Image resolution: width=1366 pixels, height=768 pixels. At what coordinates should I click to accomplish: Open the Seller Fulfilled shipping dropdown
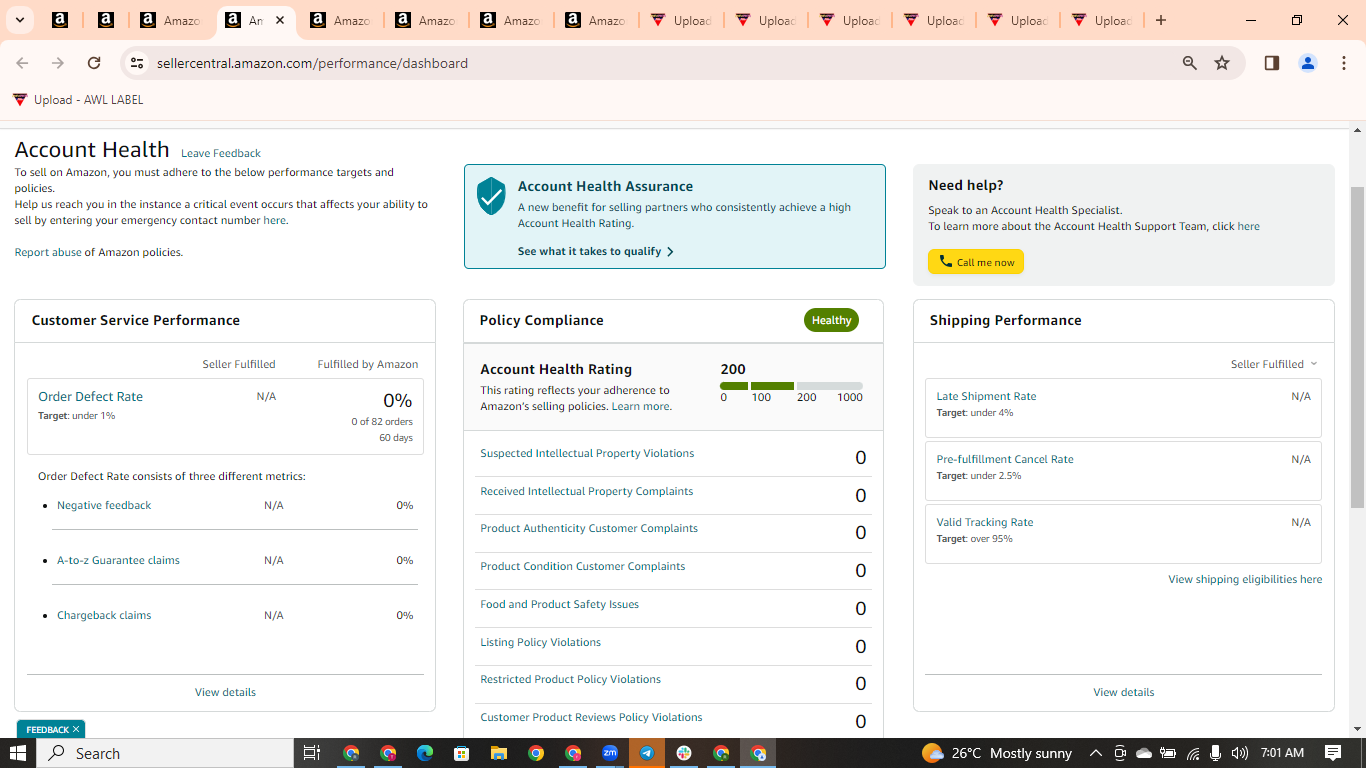pyautogui.click(x=1274, y=364)
